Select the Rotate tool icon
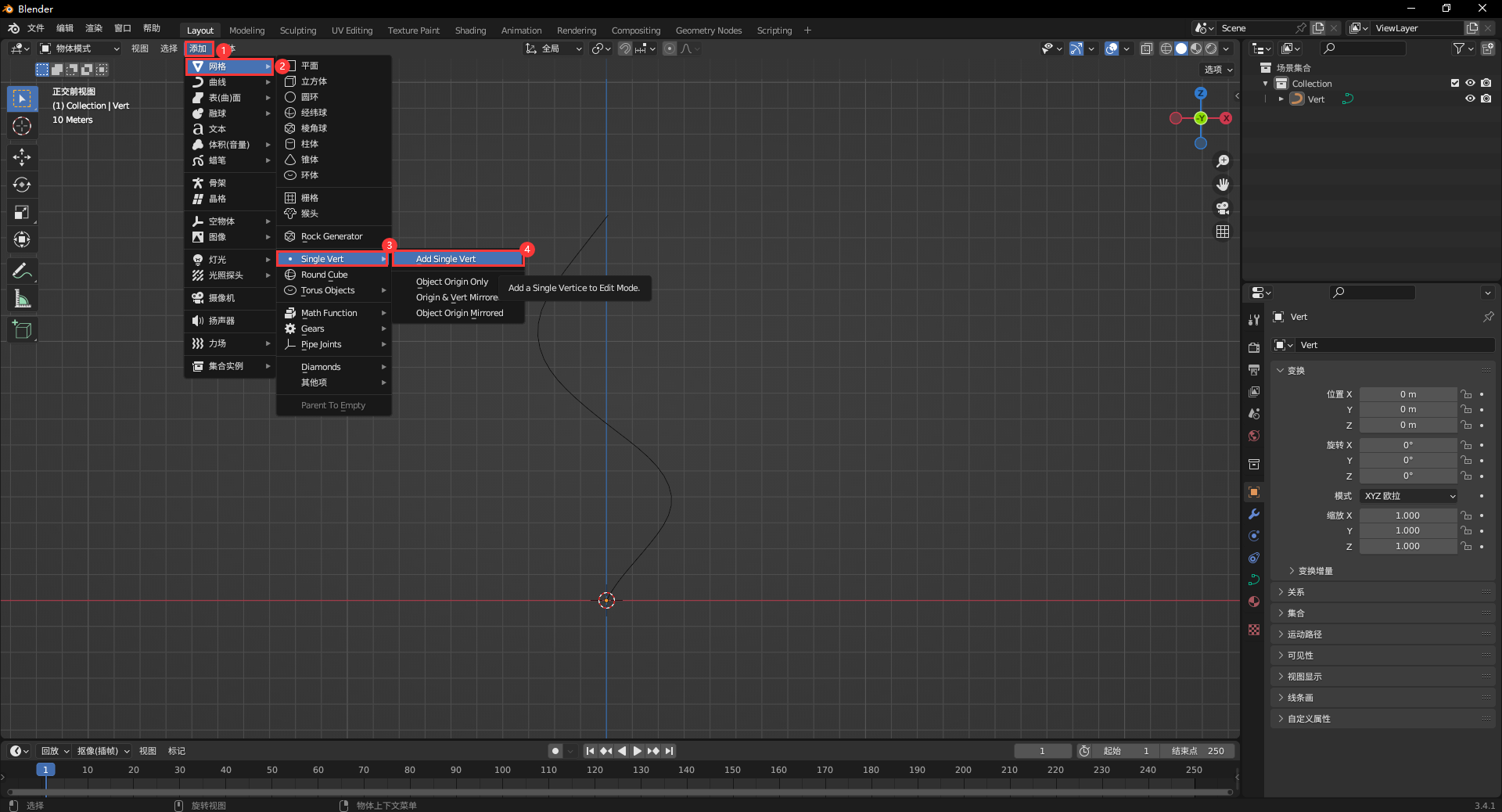Viewport: 1502px width, 812px height. coord(22,185)
